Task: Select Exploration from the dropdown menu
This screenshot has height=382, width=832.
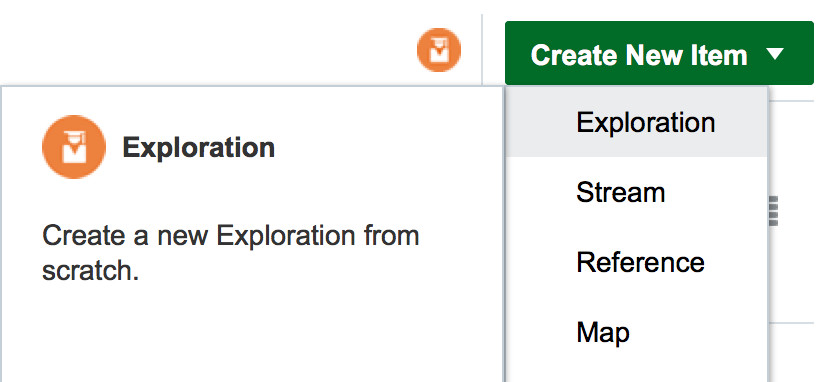Action: pyautogui.click(x=646, y=123)
